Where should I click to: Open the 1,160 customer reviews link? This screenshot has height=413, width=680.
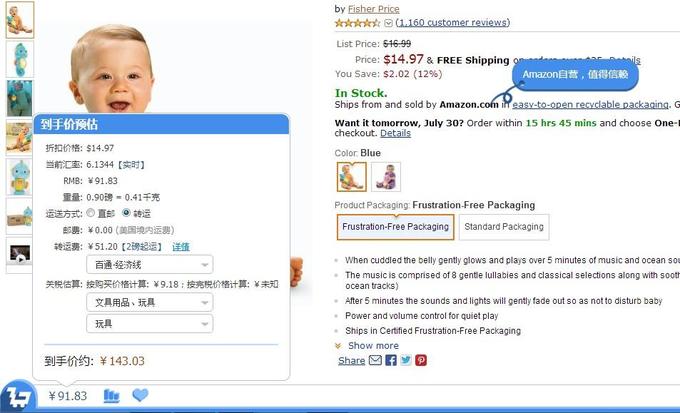(453, 23)
